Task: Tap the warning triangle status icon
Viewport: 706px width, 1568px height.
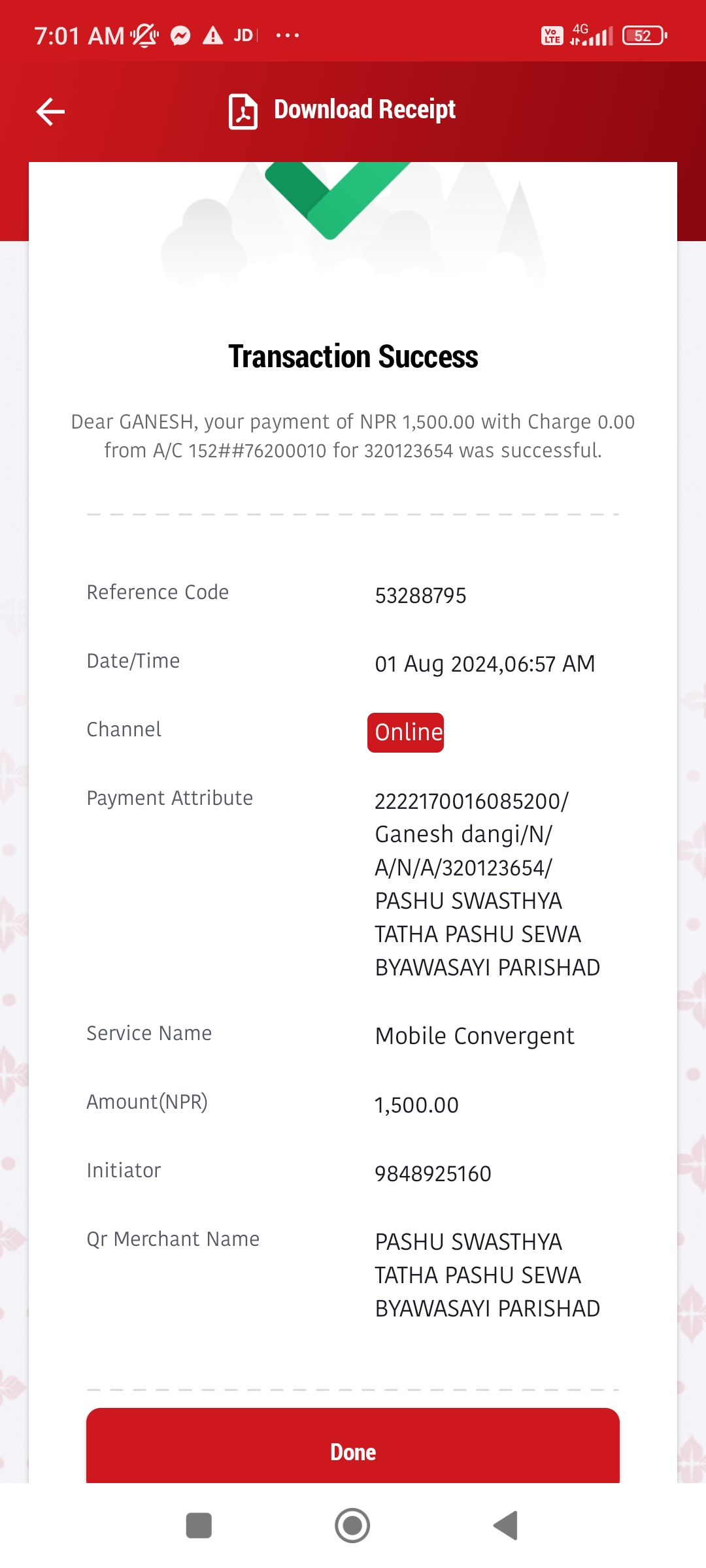Action: pyautogui.click(x=212, y=35)
